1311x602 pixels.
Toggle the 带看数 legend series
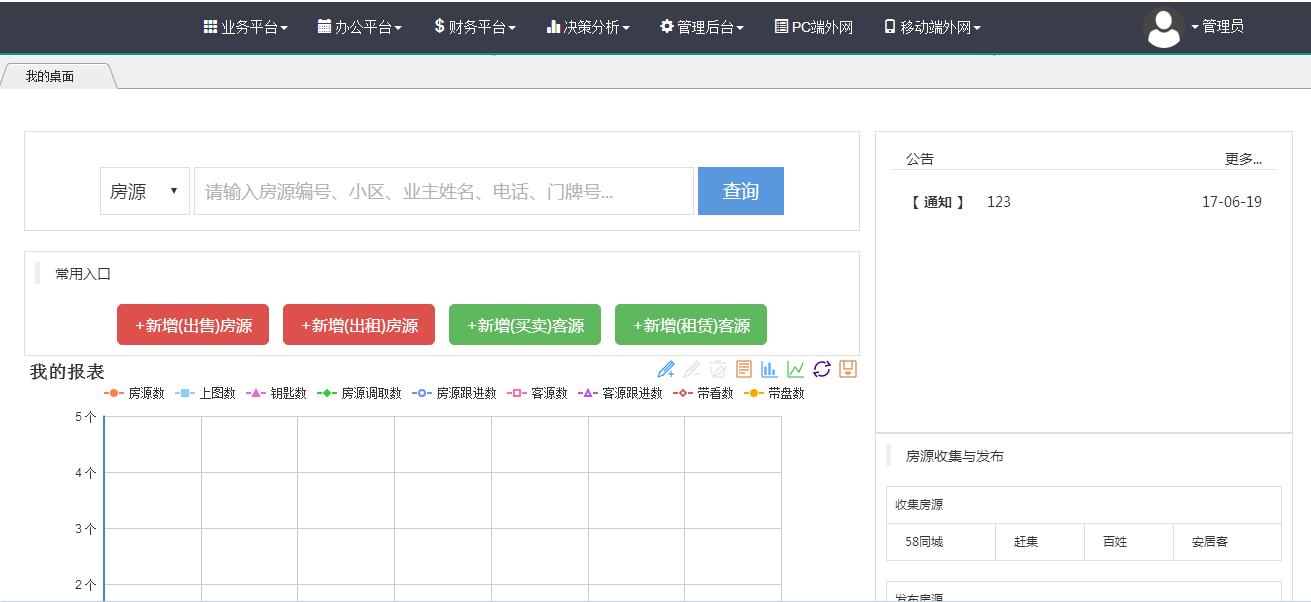tap(704, 393)
